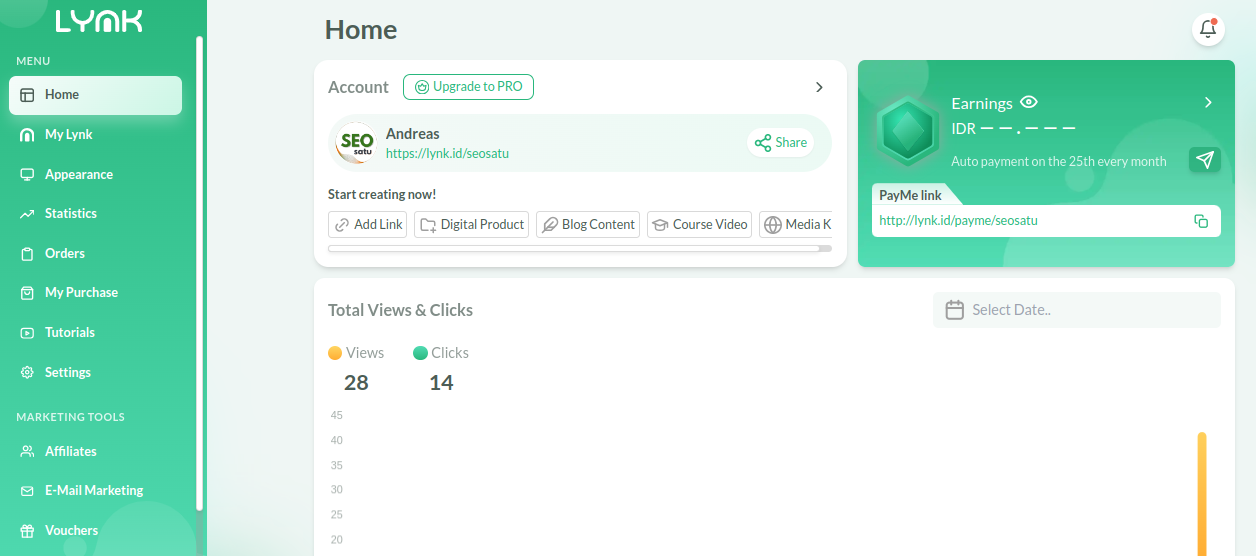The height and width of the screenshot is (556, 1256).
Task: Click the Course Video button
Action: (699, 225)
